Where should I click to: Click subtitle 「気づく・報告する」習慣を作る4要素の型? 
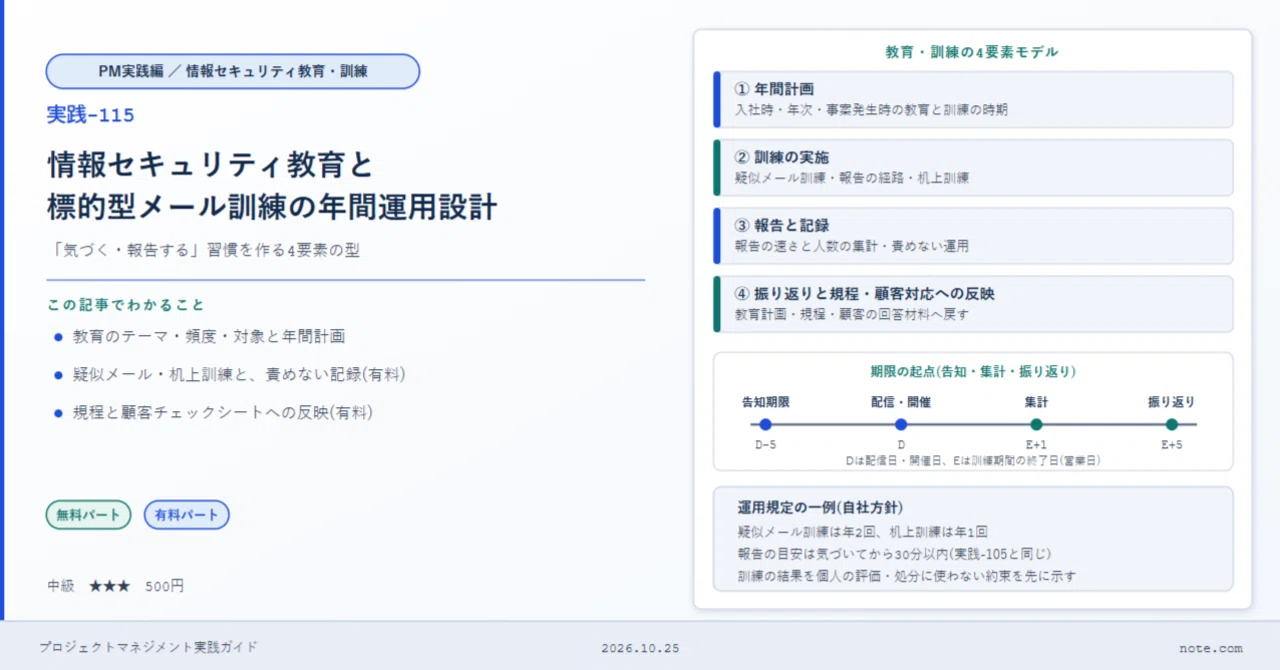click(x=203, y=250)
